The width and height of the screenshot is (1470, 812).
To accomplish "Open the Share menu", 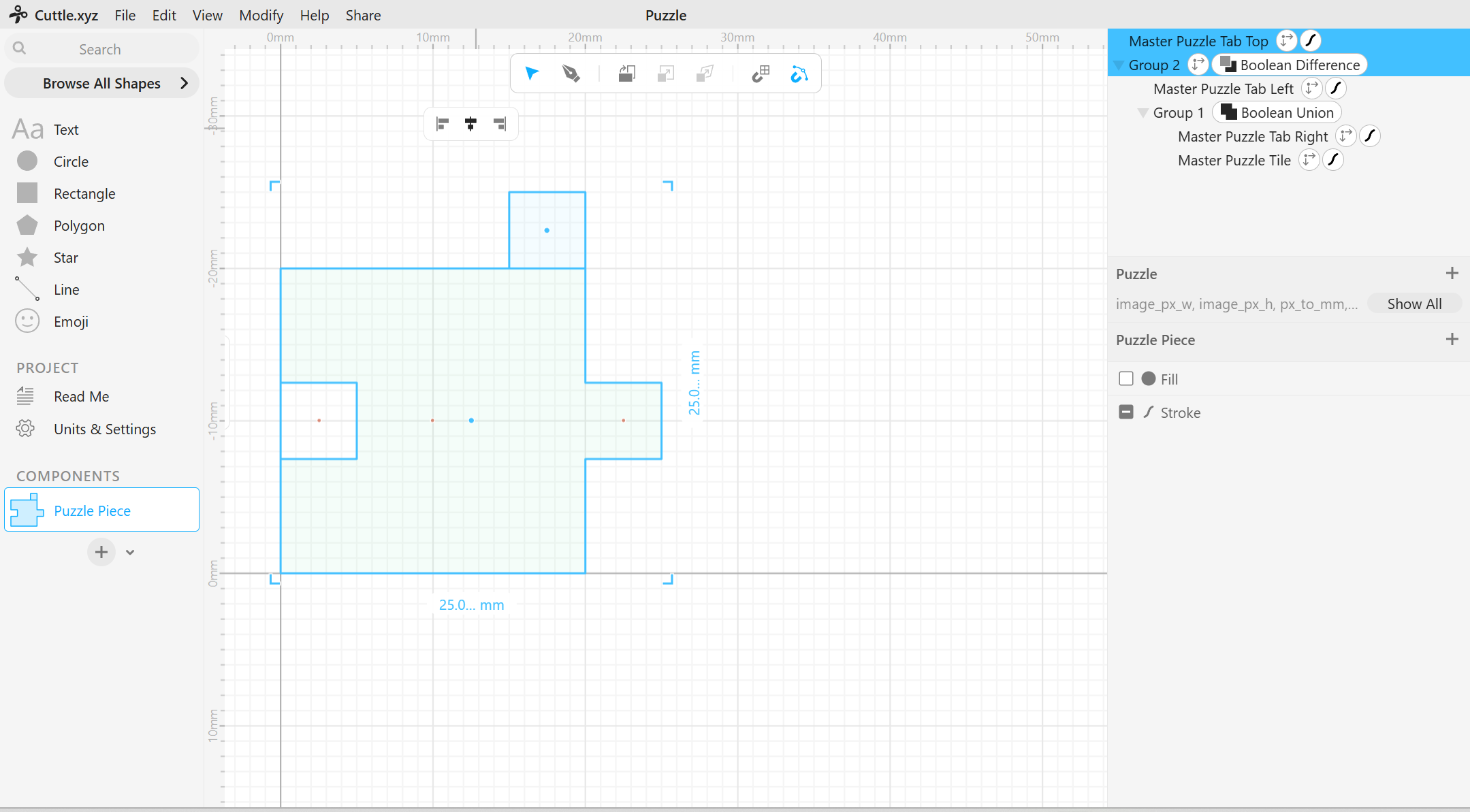I will tap(363, 15).
